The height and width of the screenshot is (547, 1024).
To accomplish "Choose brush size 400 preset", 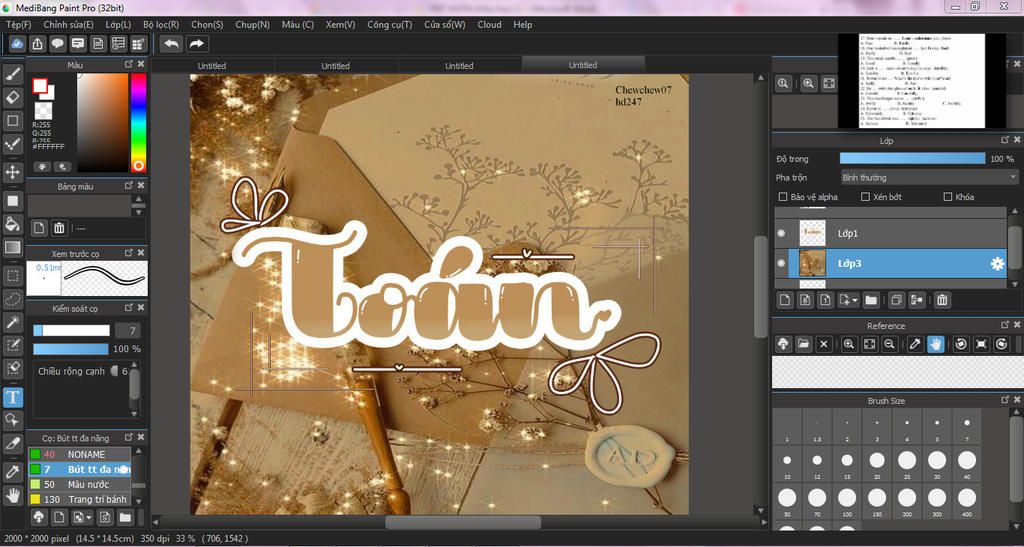I will tap(967, 503).
